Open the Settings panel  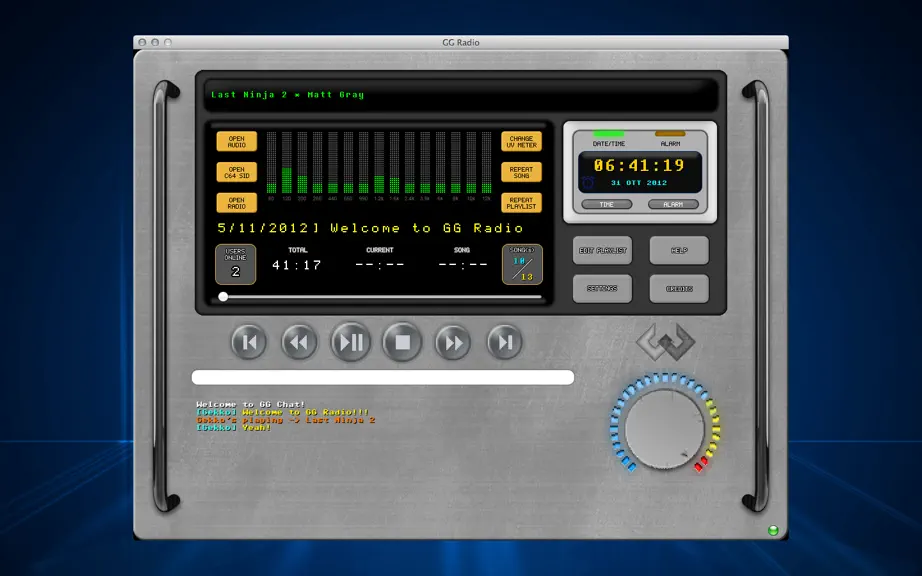pos(602,289)
